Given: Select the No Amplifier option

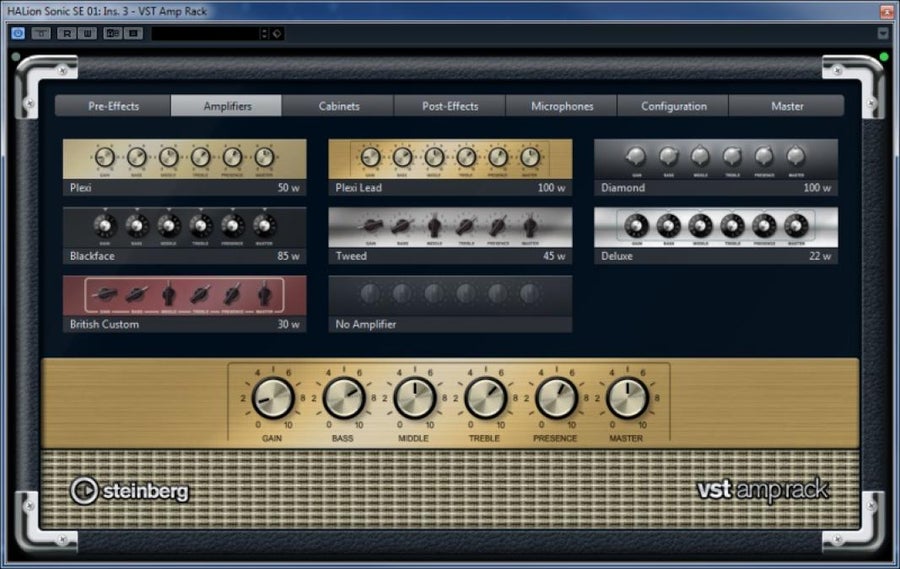Looking at the screenshot, I should coord(450,304).
